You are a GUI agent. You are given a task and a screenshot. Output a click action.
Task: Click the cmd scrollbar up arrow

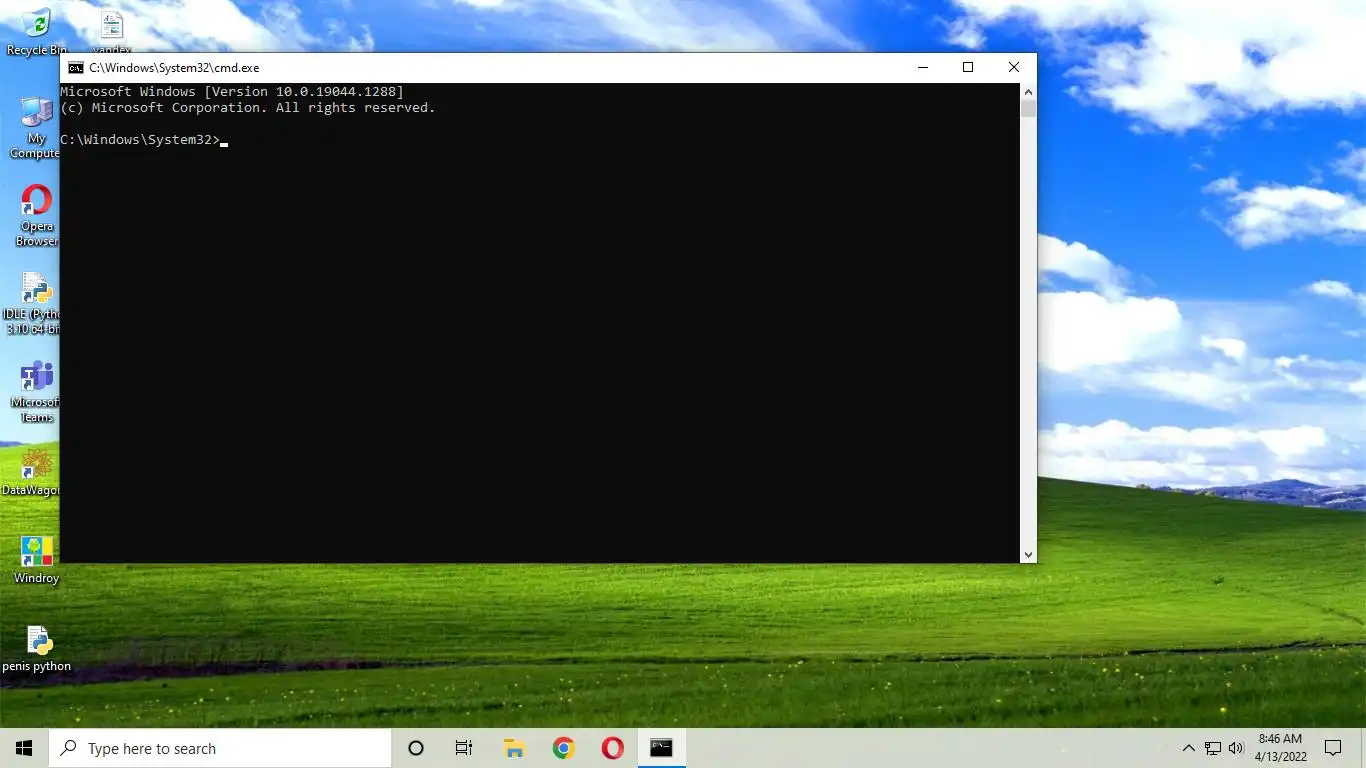(1028, 92)
